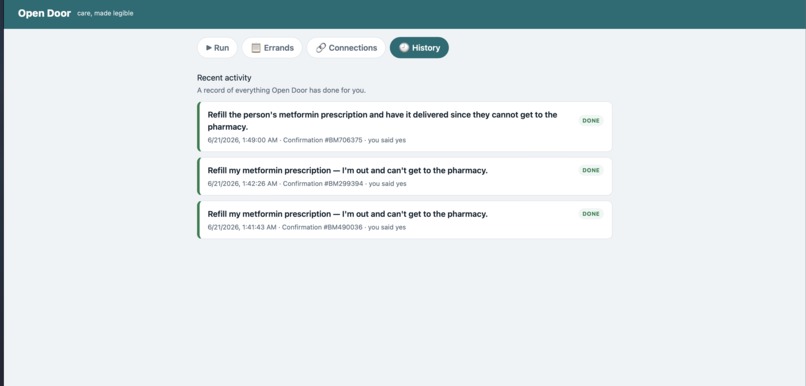Open the metformin entry from 1:42:26 AM

(x=405, y=176)
